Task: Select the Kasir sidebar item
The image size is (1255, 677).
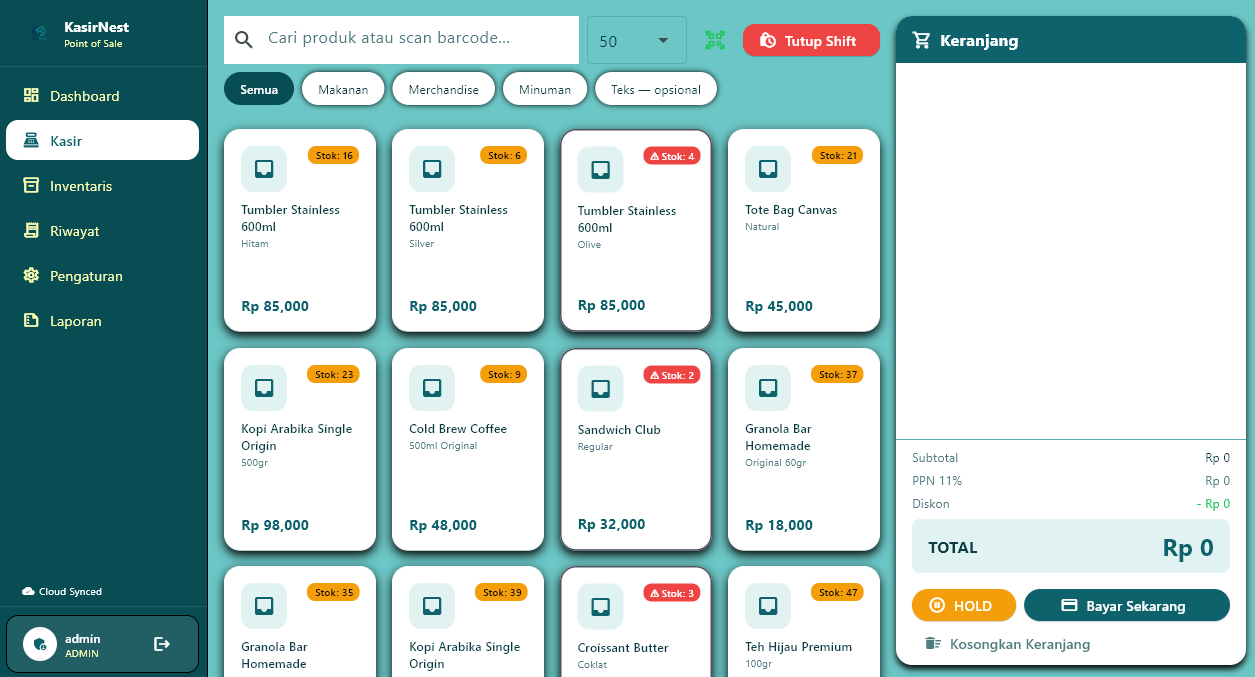Action: (103, 141)
